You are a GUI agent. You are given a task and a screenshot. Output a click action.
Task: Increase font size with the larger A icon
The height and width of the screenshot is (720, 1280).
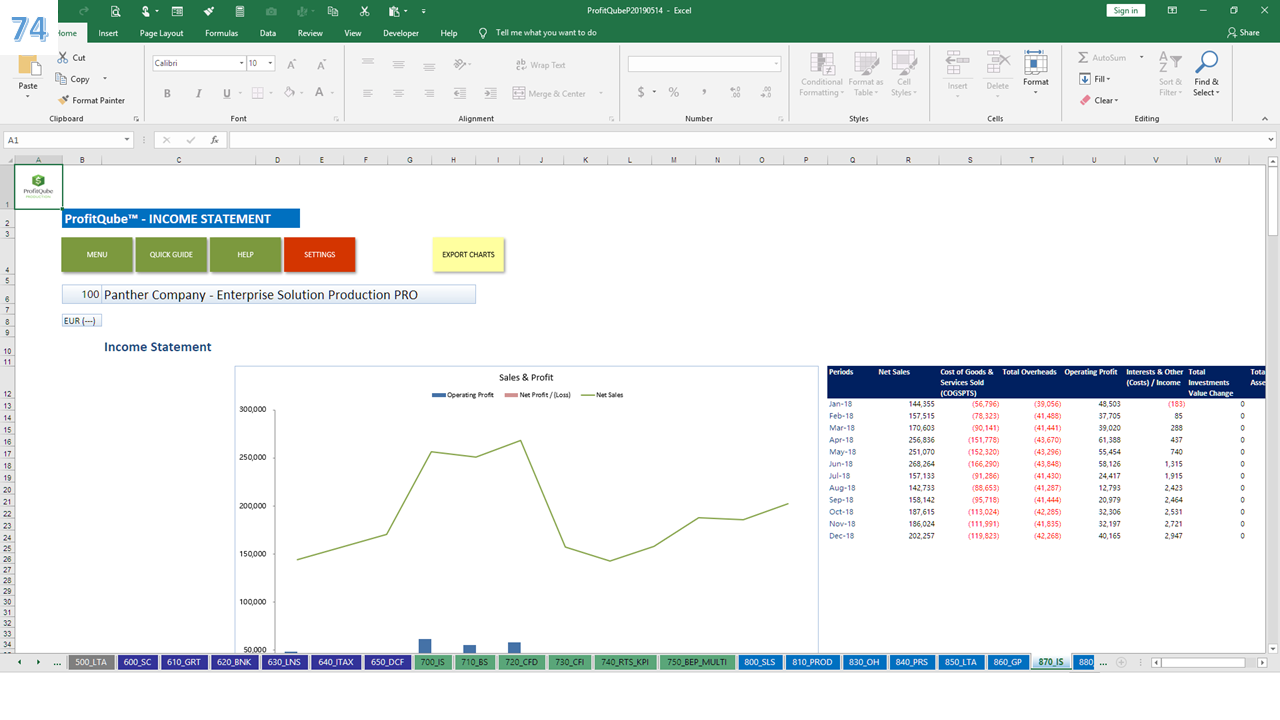pyautogui.click(x=292, y=64)
